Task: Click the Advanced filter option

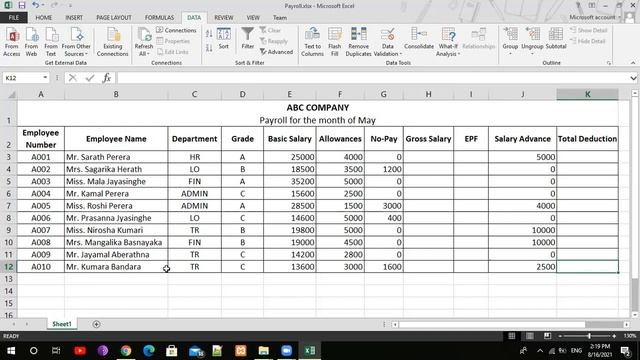Action: [x=276, y=52]
